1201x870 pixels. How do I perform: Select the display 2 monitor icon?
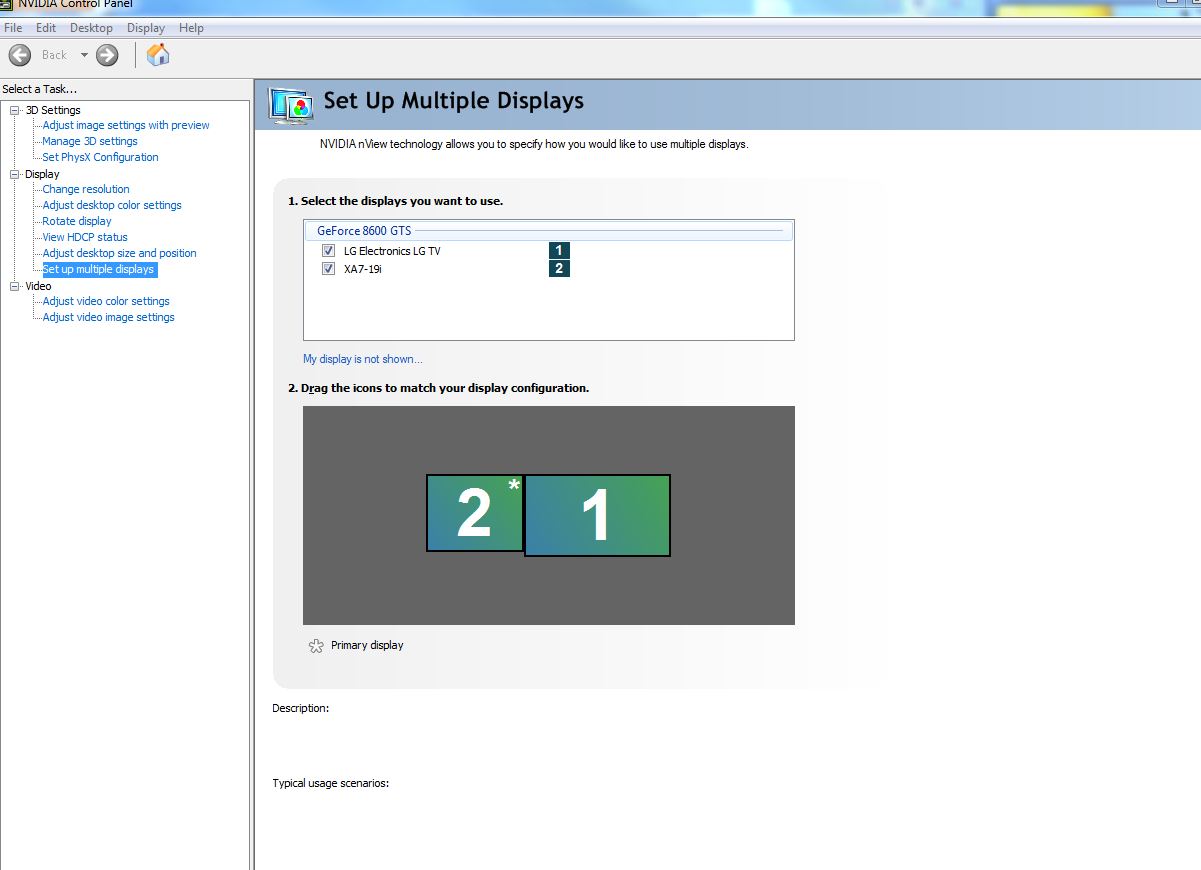pyautogui.click(x=475, y=513)
